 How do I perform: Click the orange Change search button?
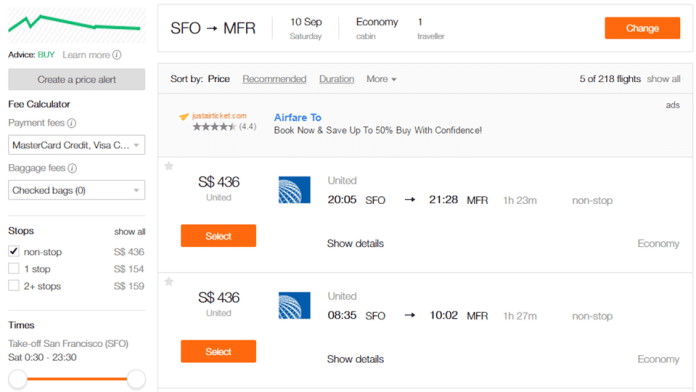pyautogui.click(x=642, y=28)
